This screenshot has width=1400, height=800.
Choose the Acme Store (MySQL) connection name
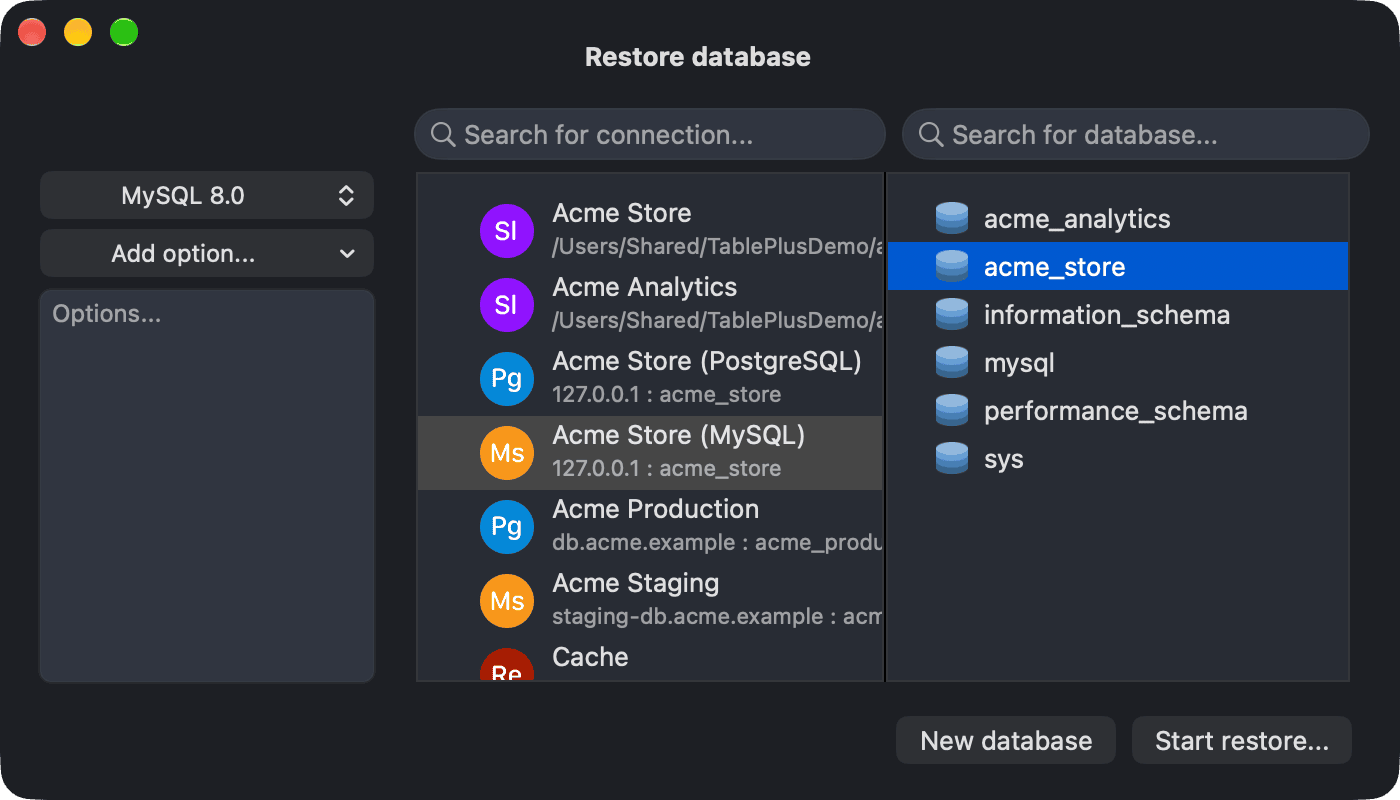(679, 435)
